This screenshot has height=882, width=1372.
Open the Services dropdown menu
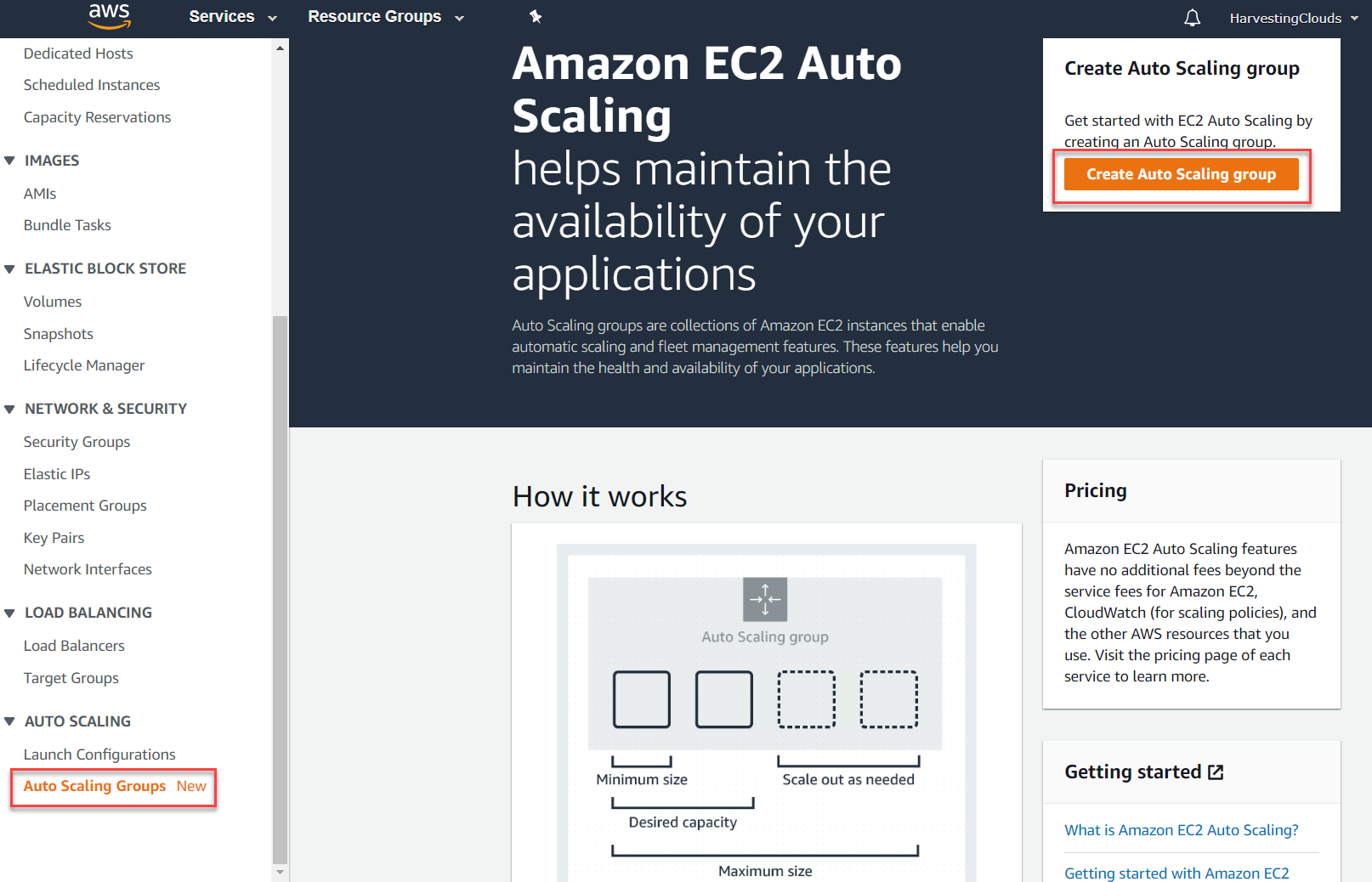click(233, 17)
